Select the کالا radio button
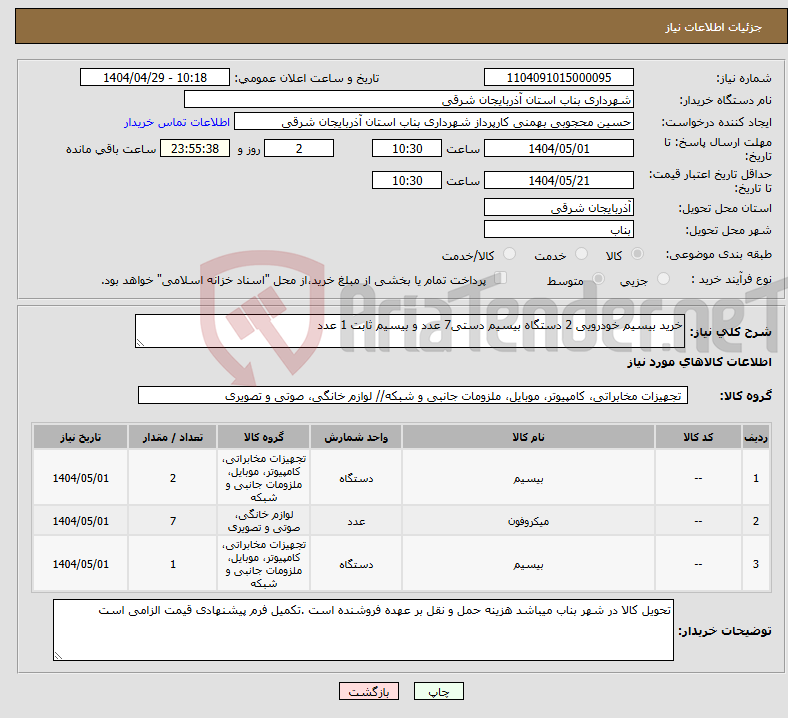This screenshot has height=718, width=788. [x=637, y=254]
